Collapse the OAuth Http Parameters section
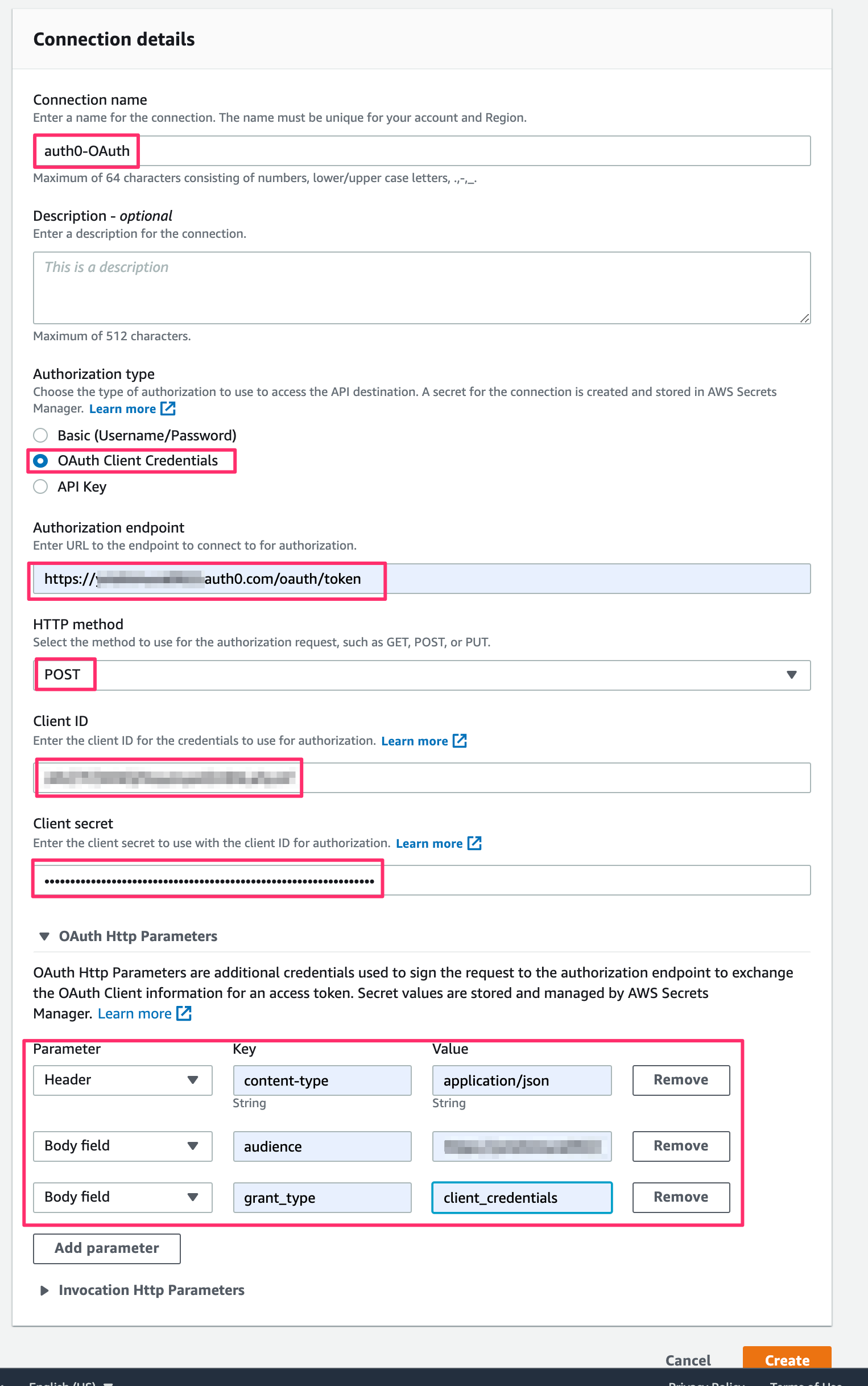Viewport: 868px width, 1386px height. click(44, 936)
